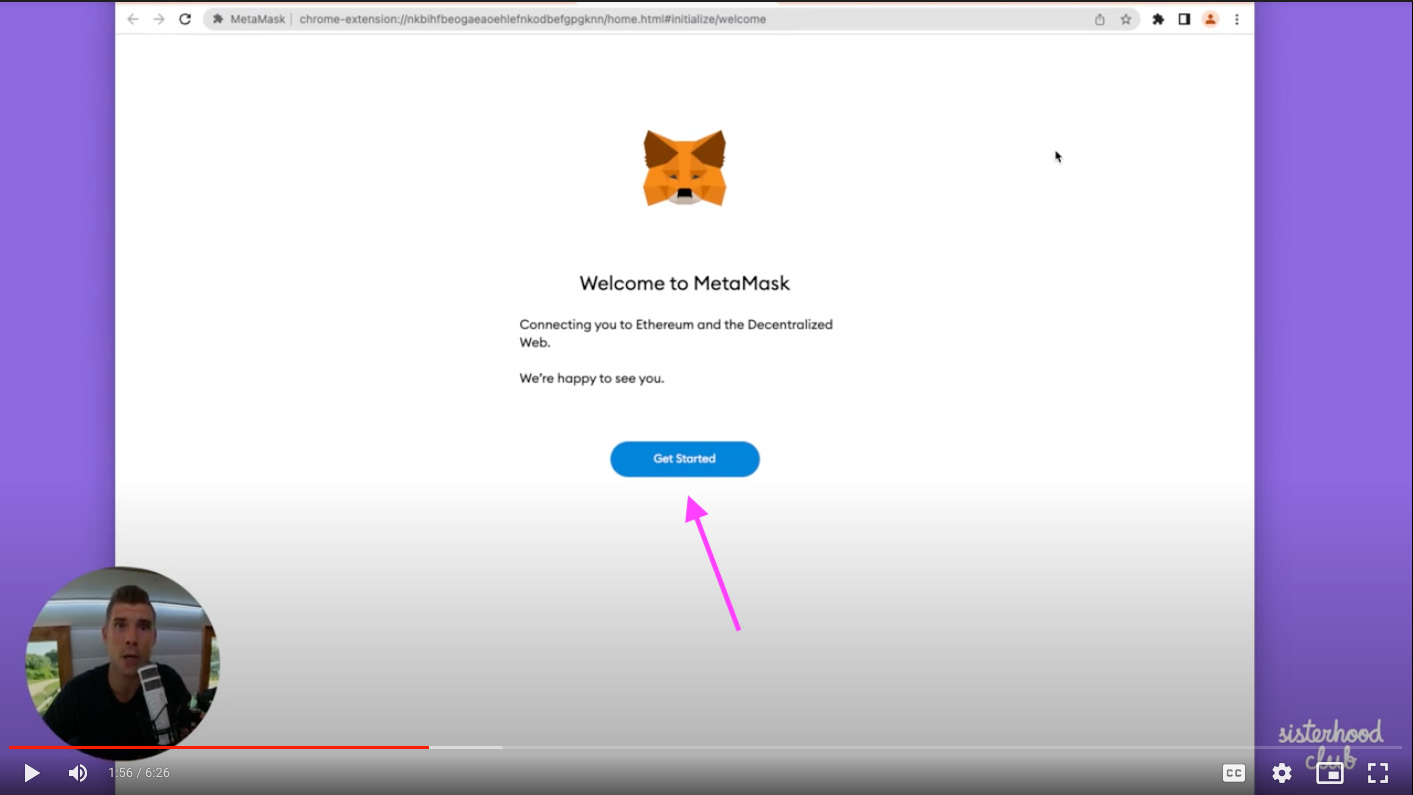This screenshot has height=795, width=1413.
Task: Open the Chrome three-dot menu
Action: pos(1237,19)
